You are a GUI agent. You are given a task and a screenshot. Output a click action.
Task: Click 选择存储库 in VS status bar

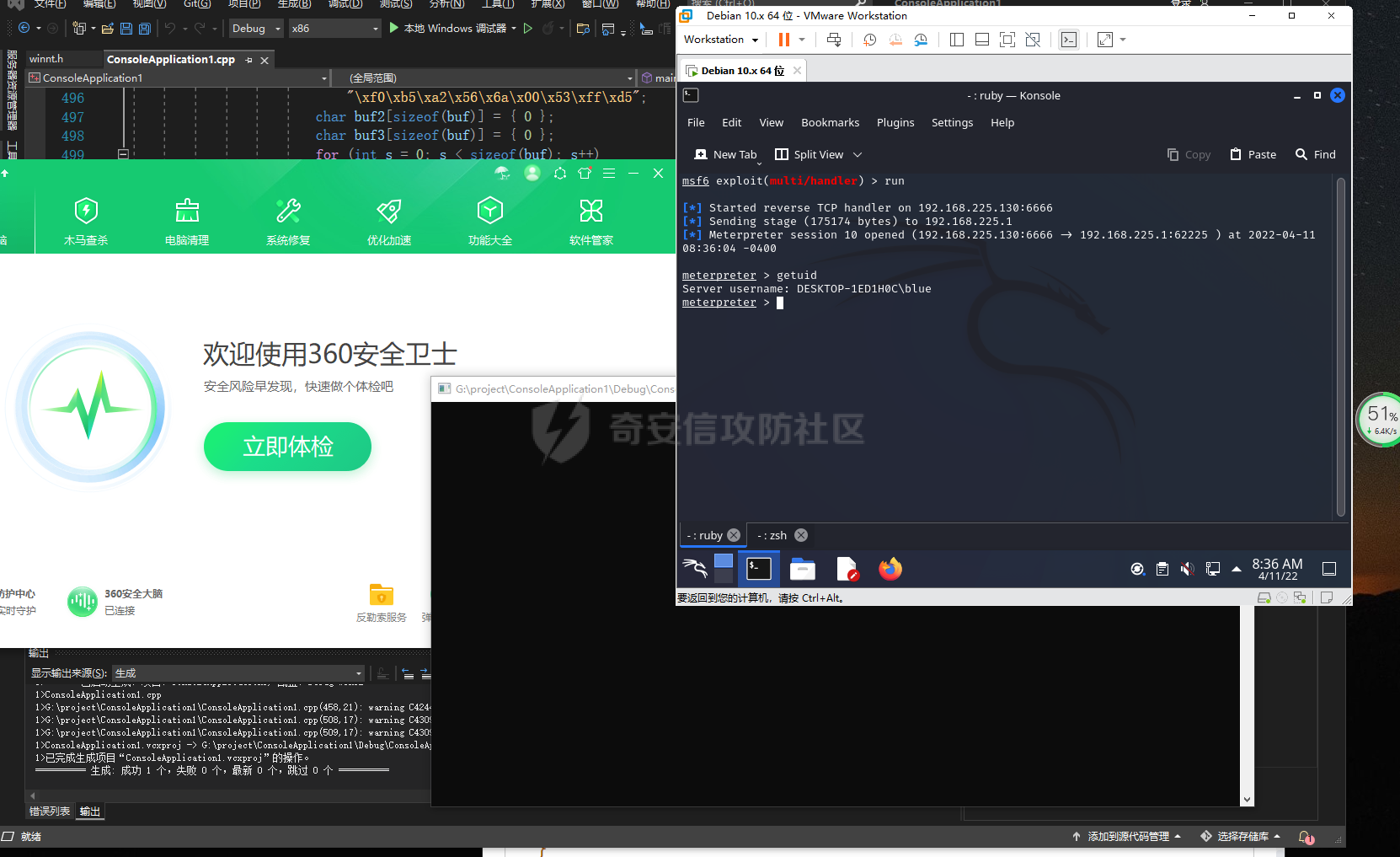1241,837
